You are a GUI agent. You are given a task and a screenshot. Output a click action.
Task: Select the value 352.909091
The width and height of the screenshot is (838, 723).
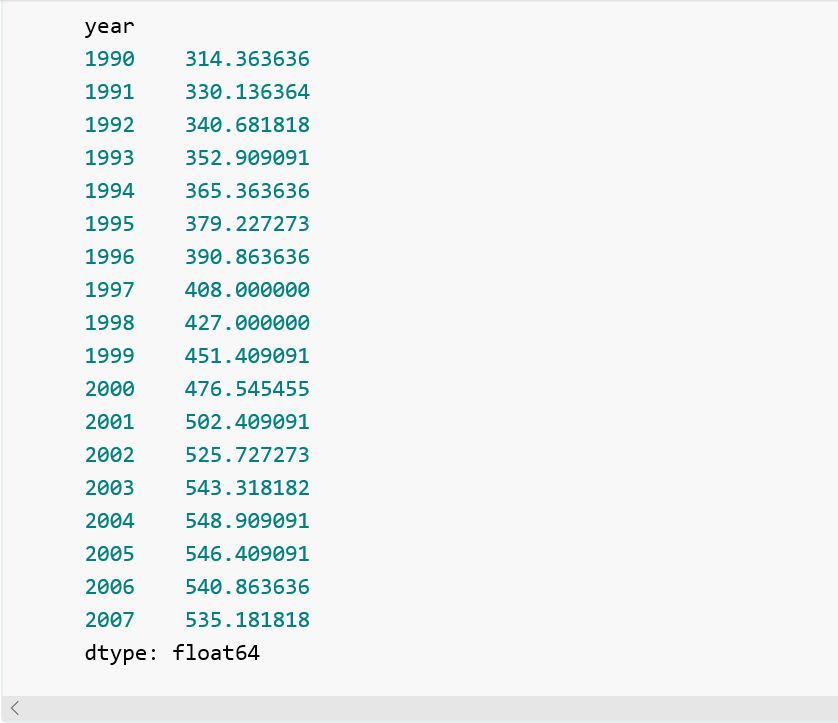[x=247, y=158]
